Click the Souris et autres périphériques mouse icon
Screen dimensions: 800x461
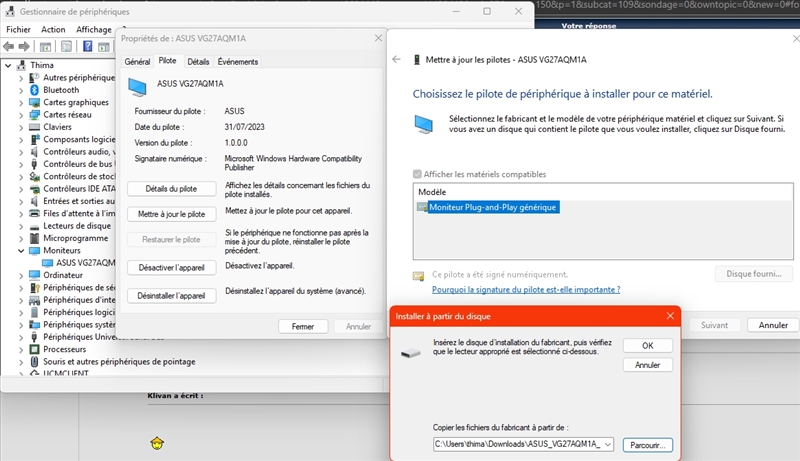tap(34, 362)
